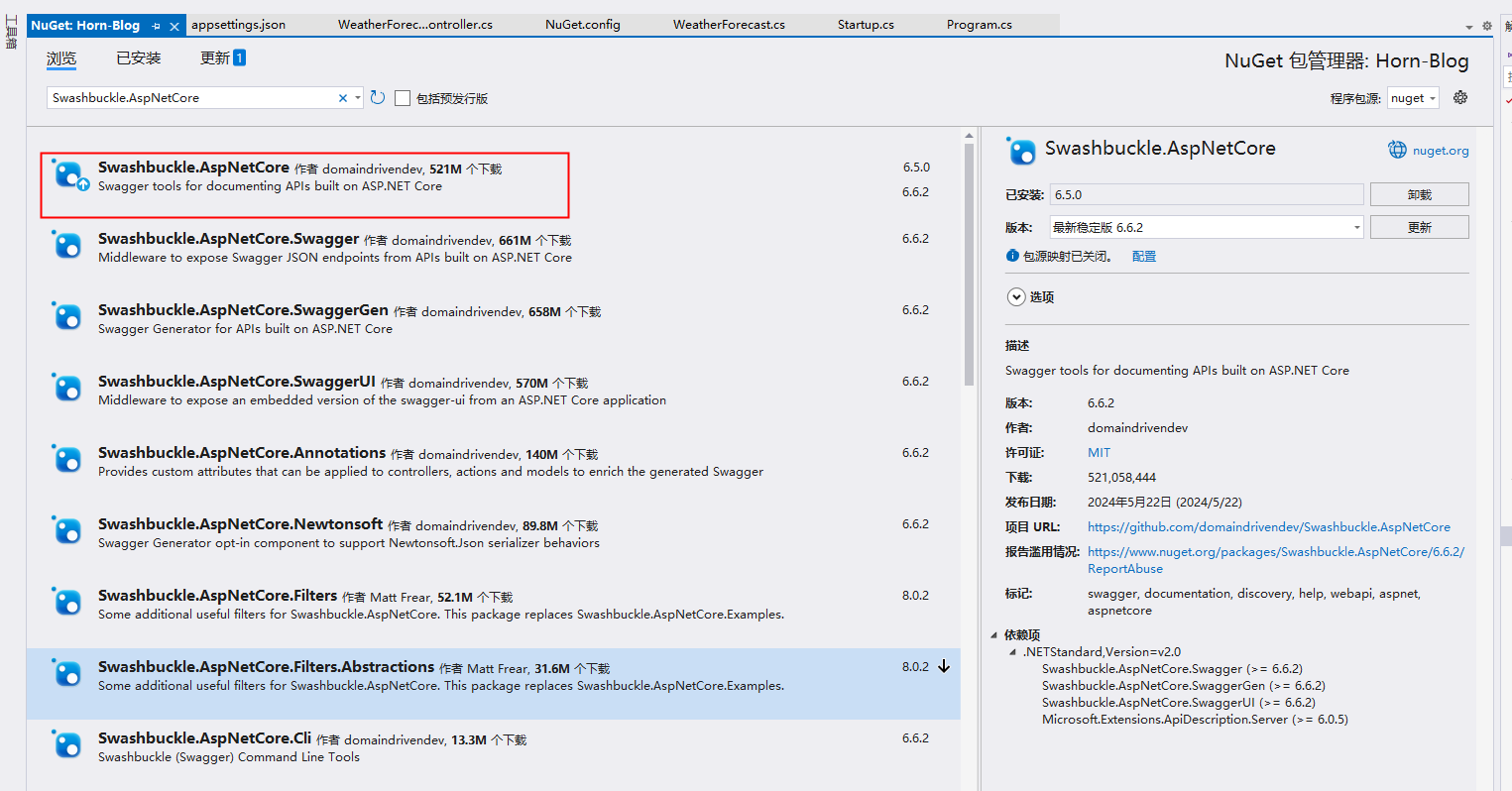The height and width of the screenshot is (791, 1512).
Task: Open package source settings gear
Action: tap(1459, 97)
